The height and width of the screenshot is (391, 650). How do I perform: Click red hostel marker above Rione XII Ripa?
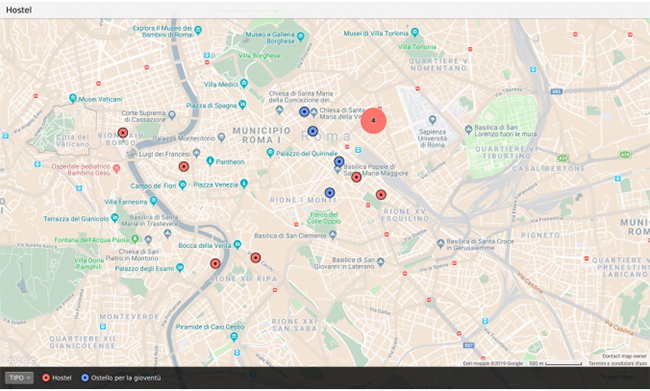256,258
